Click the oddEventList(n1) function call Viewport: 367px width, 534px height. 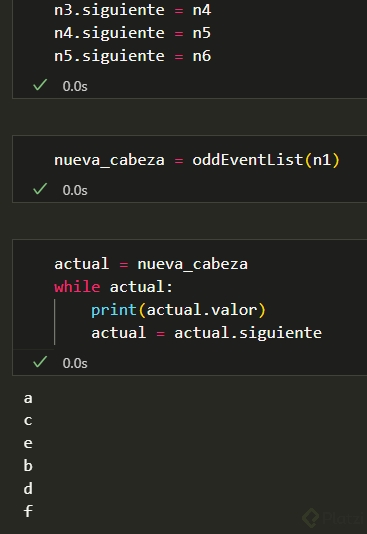point(266,160)
